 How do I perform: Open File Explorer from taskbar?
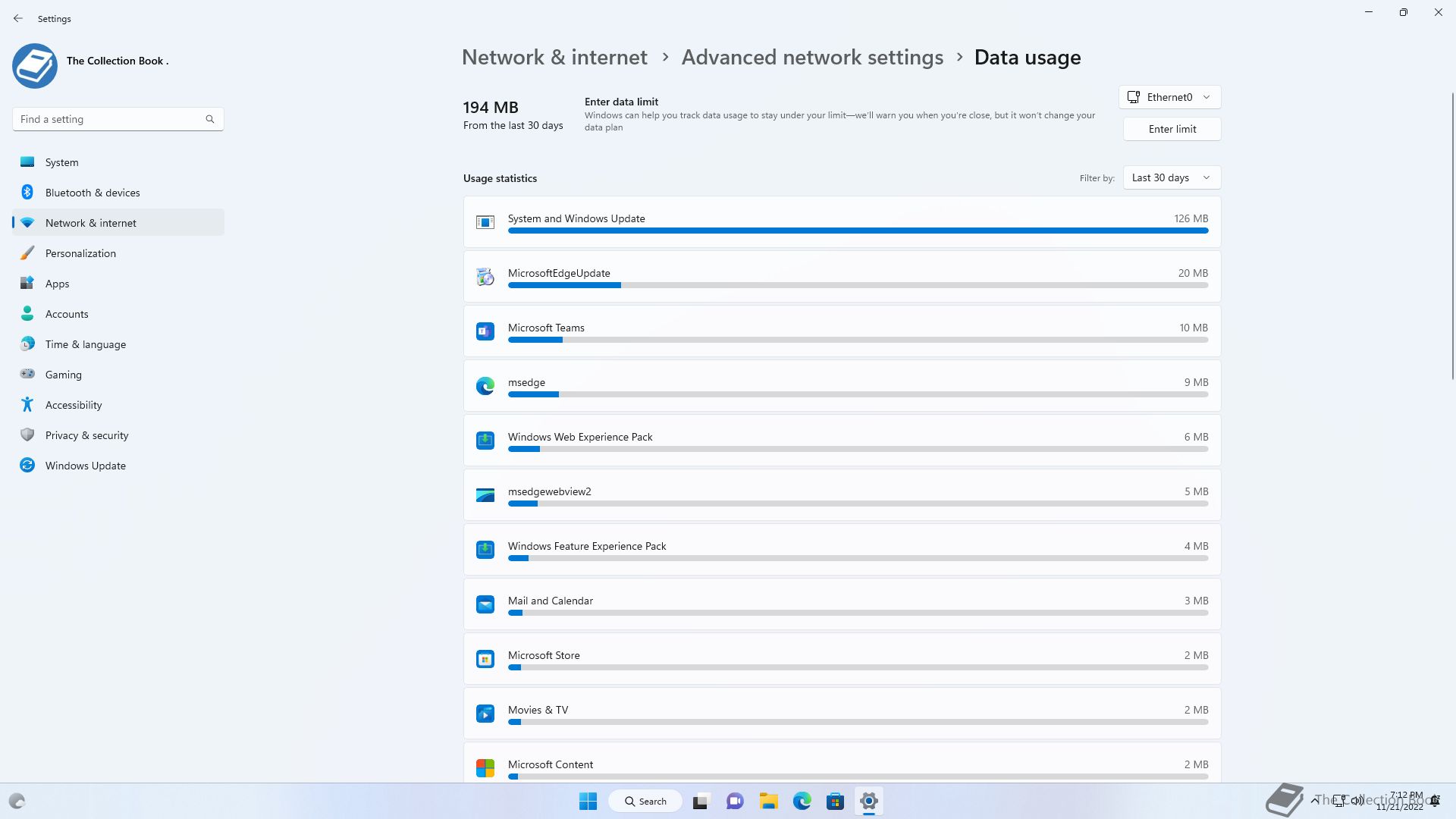pos(769,801)
